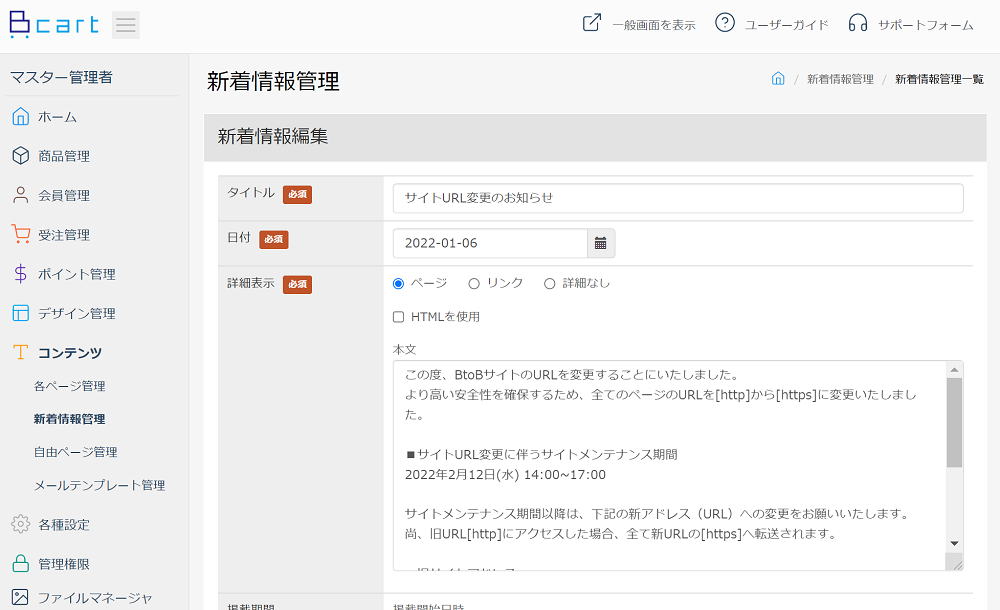The height and width of the screenshot is (610, 1000).
Task: Click the 詳細表示 field label
Action: [x=251, y=283]
